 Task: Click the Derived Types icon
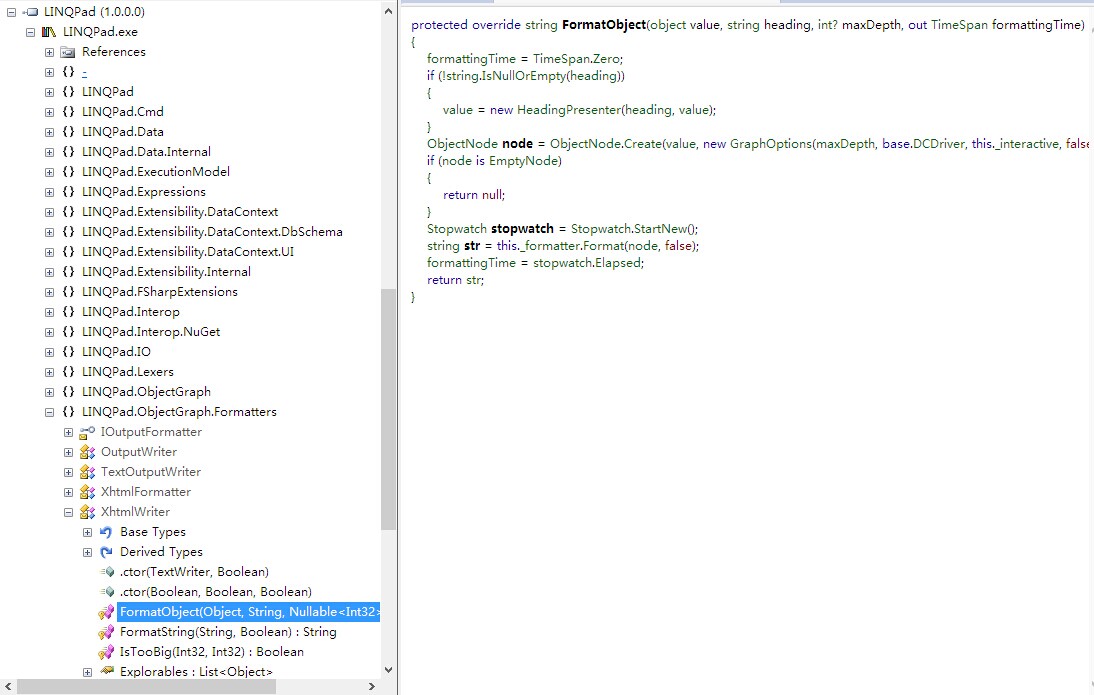[x=106, y=552]
